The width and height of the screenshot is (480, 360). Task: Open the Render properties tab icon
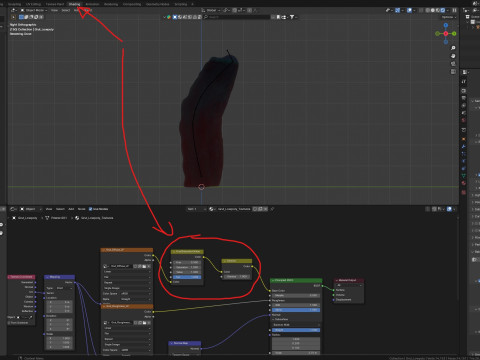click(464, 91)
